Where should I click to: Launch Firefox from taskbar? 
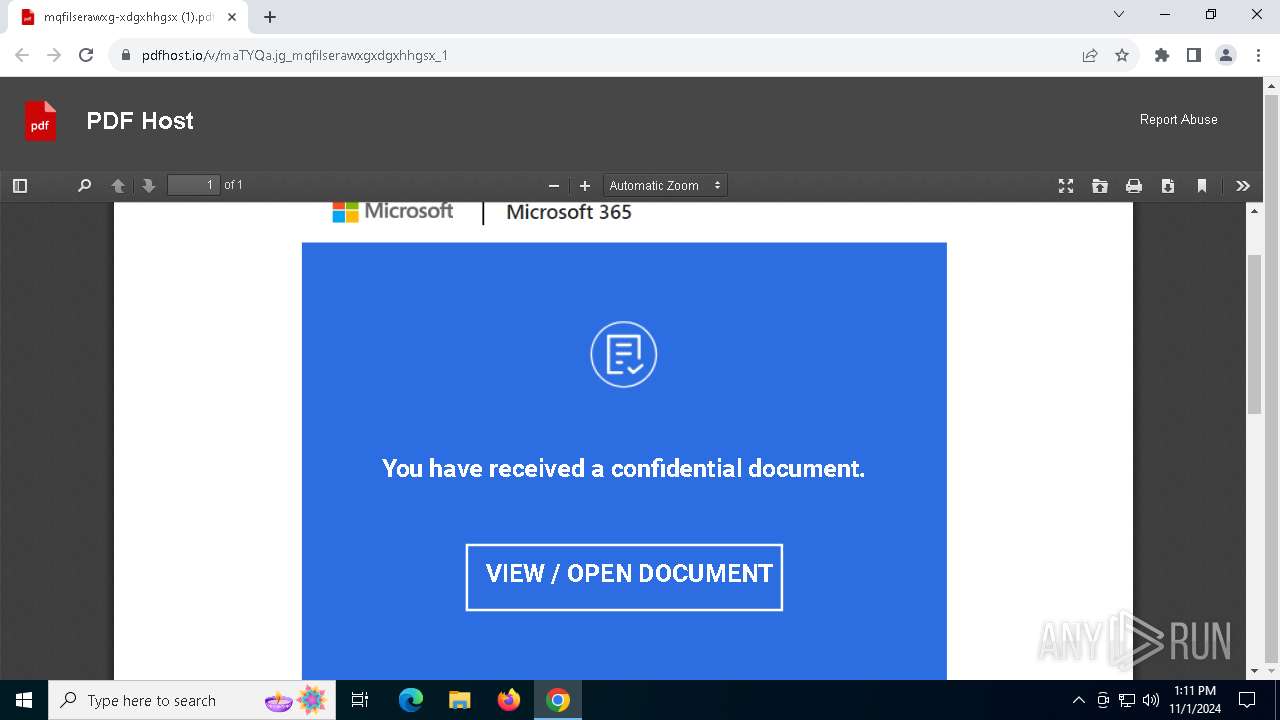click(x=509, y=700)
